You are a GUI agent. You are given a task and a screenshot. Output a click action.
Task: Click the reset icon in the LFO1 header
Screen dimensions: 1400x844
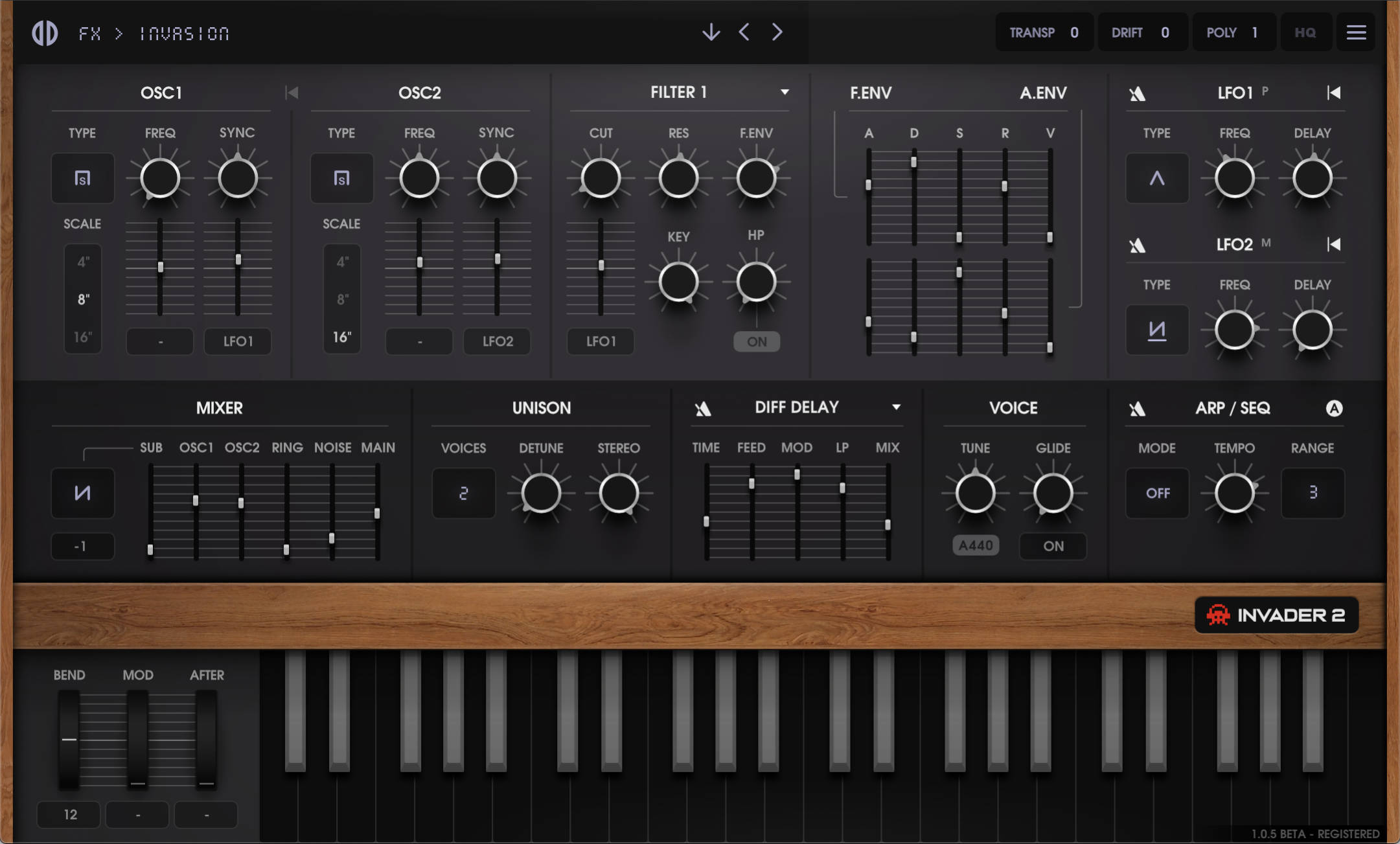(x=1335, y=93)
